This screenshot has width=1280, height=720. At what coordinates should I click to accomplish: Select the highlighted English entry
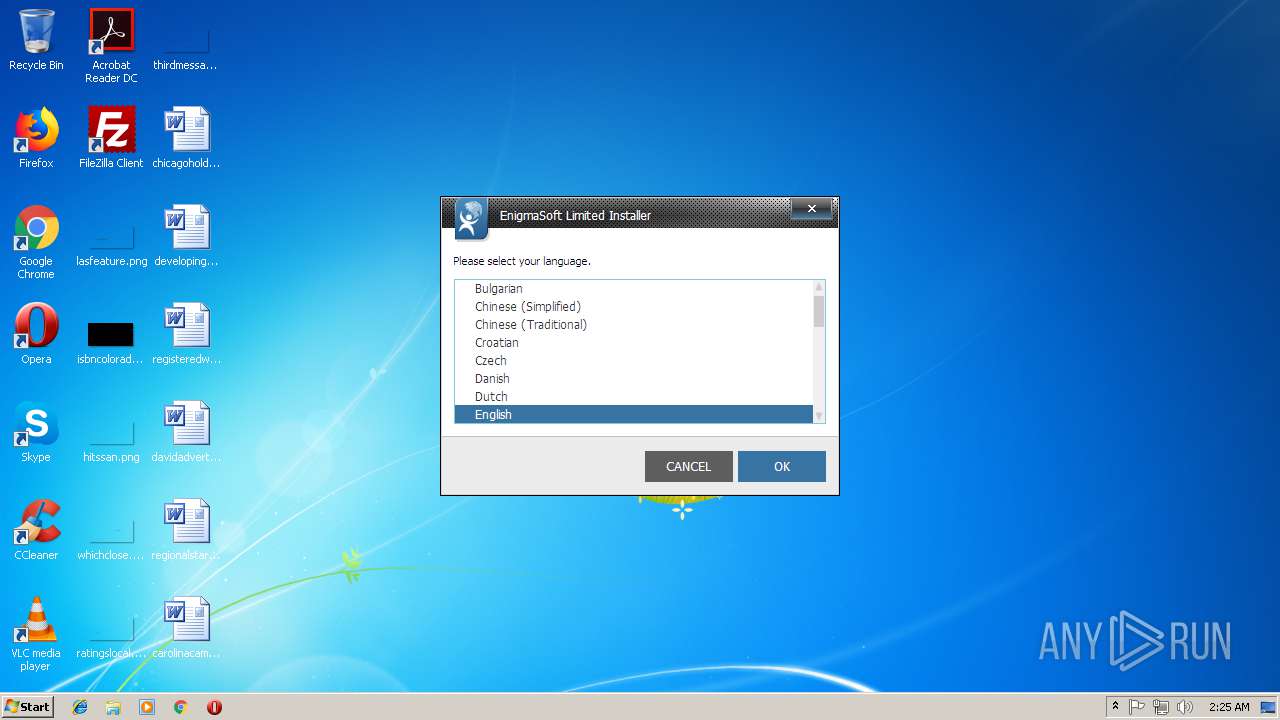click(634, 414)
